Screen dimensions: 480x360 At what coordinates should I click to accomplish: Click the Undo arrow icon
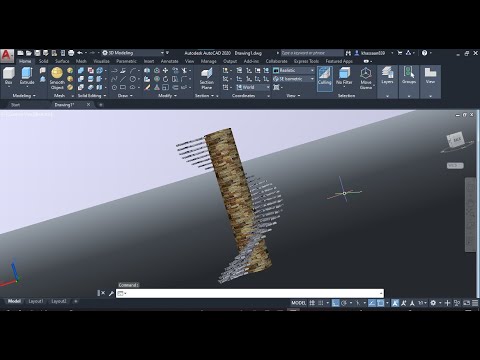(x=80, y=53)
